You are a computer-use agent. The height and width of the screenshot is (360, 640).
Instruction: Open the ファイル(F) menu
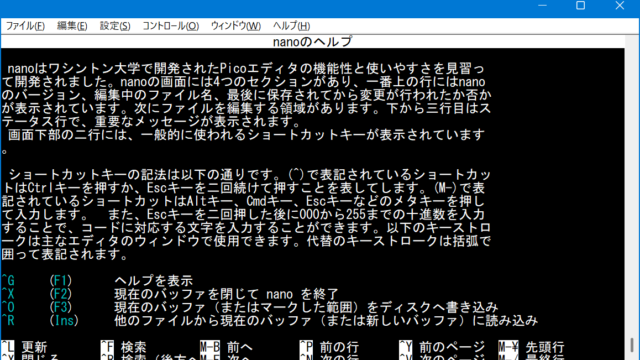pyautogui.click(x=25, y=26)
